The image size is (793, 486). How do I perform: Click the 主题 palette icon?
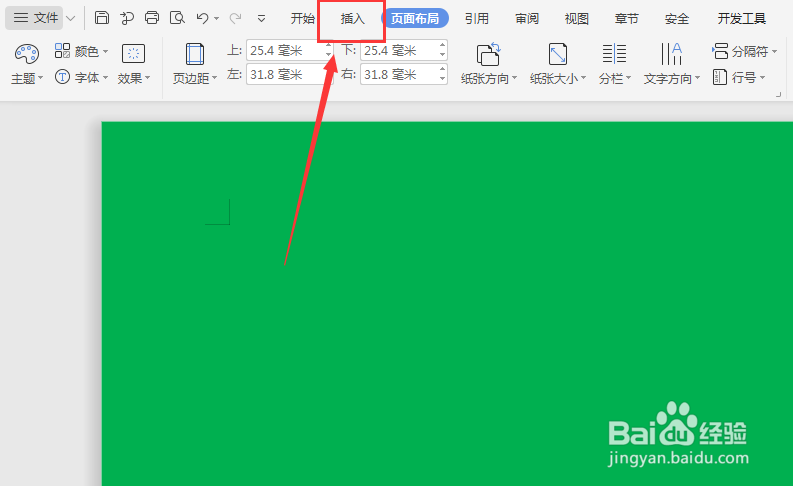pos(27,54)
